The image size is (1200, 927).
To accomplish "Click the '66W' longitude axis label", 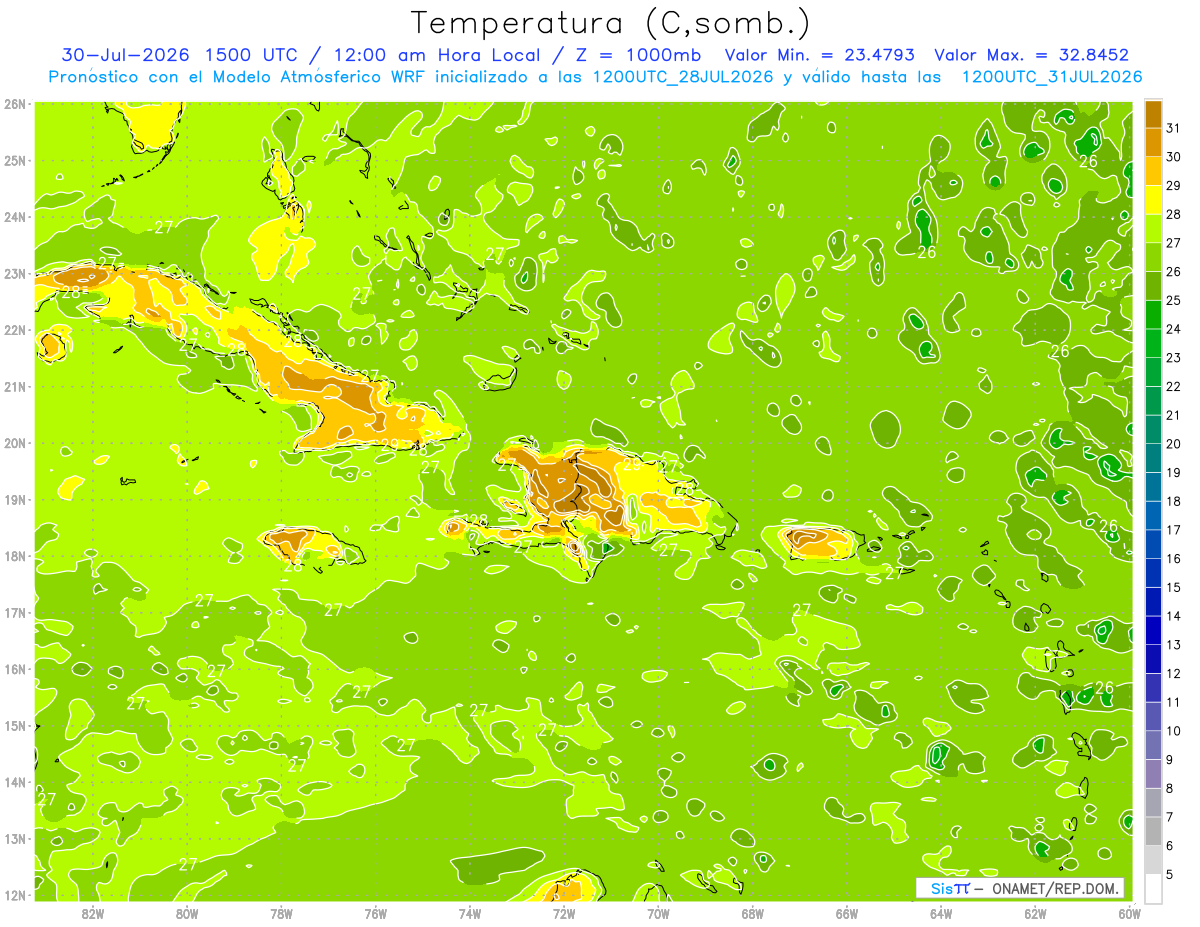I will pos(847,913).
